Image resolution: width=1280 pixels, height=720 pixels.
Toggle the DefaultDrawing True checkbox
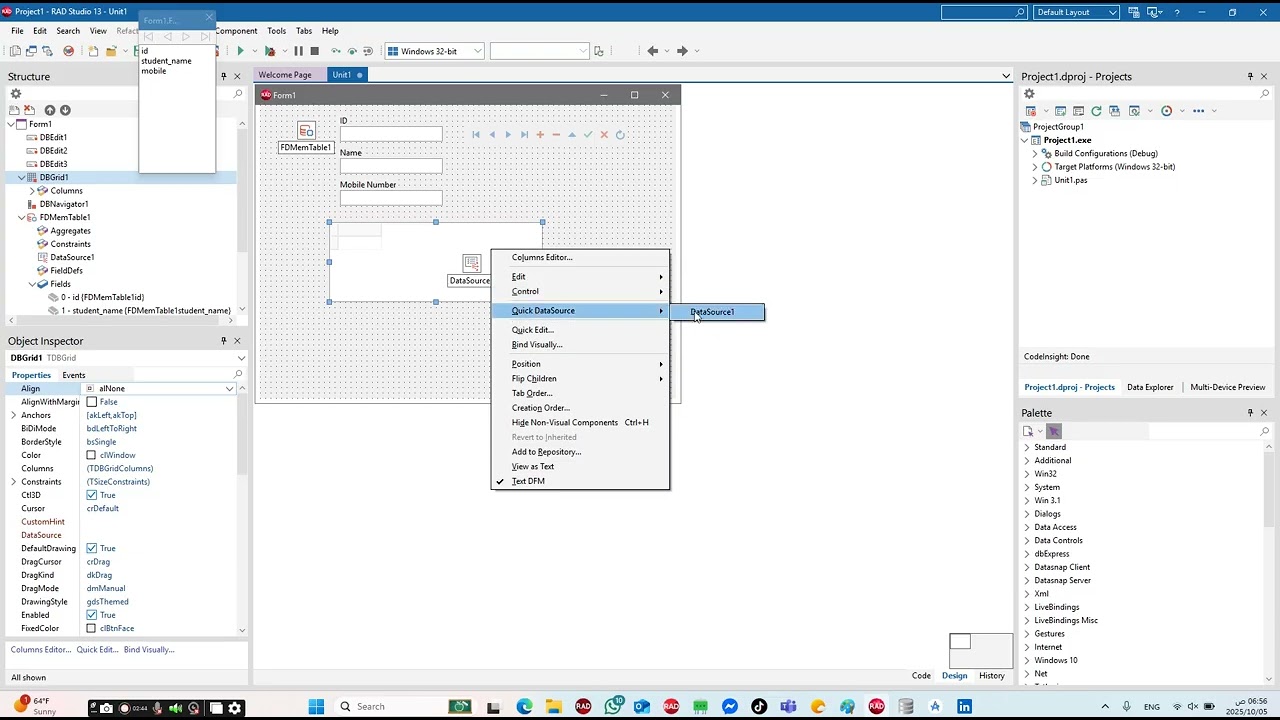click(x=92, y=548)
